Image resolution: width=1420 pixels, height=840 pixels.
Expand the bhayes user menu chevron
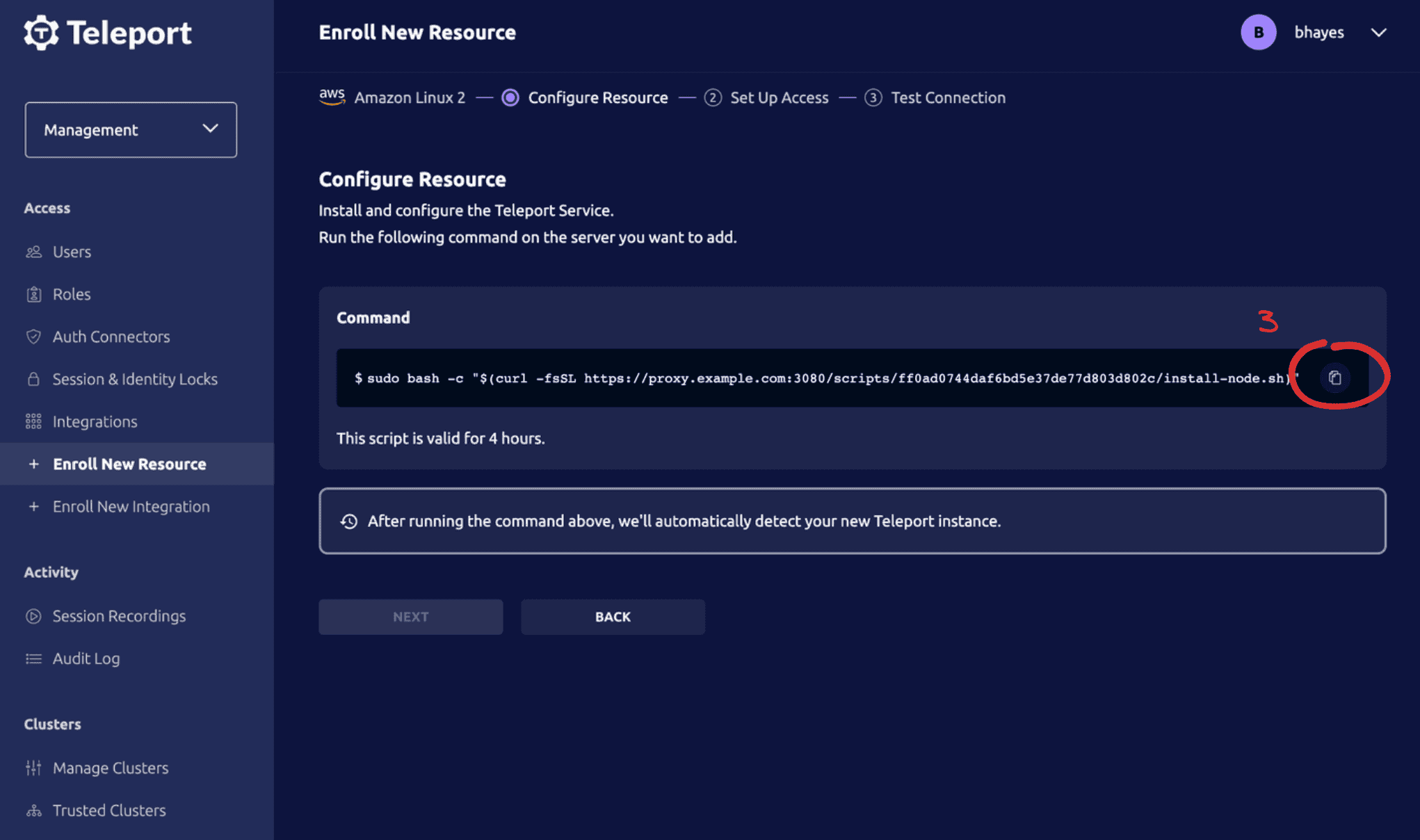1378,33
